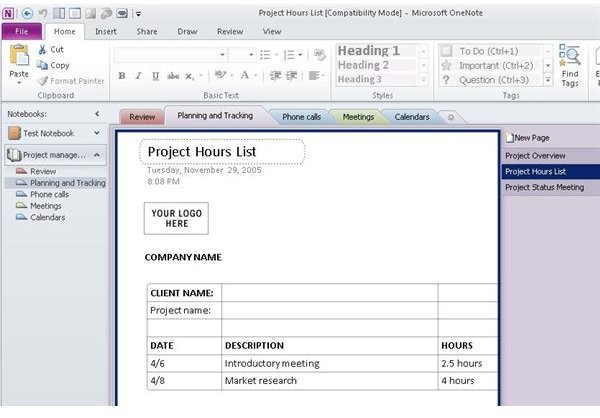Toggle Bold formatting
Screen dimensions: 600x418
[122, 76]
